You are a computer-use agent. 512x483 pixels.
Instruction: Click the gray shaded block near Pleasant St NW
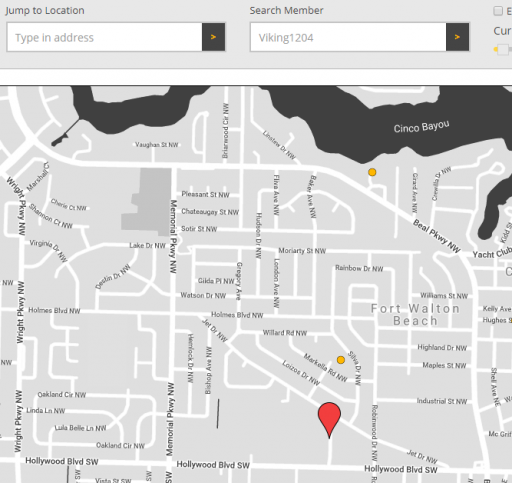coord(147,202)
